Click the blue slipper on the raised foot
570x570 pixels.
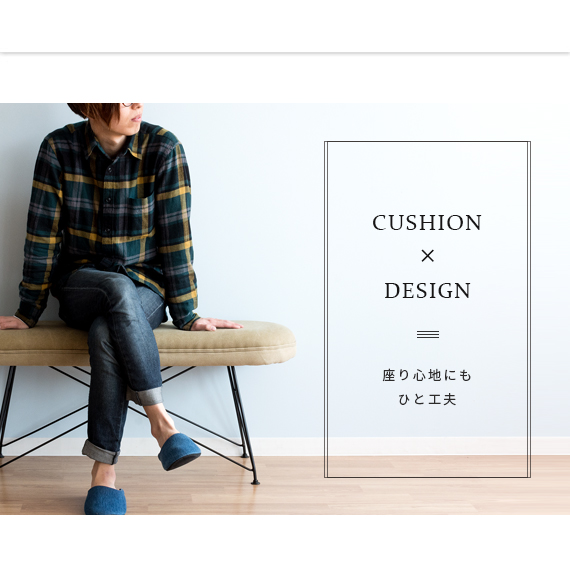point(179,451)
